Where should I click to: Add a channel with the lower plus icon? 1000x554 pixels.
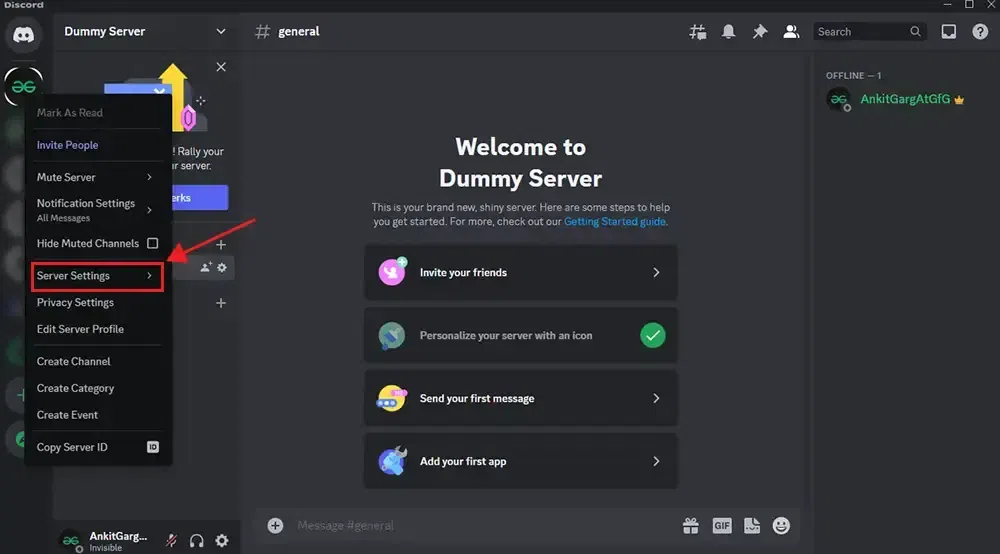(221, 303)
